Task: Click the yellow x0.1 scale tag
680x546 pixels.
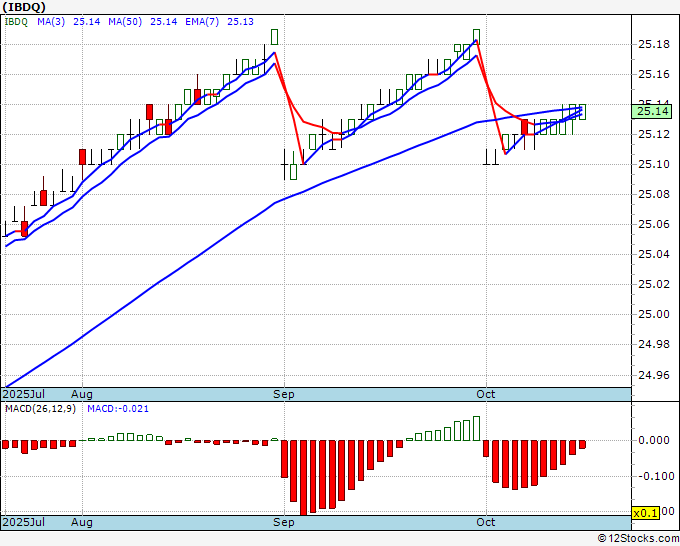Action: (646, 513)
